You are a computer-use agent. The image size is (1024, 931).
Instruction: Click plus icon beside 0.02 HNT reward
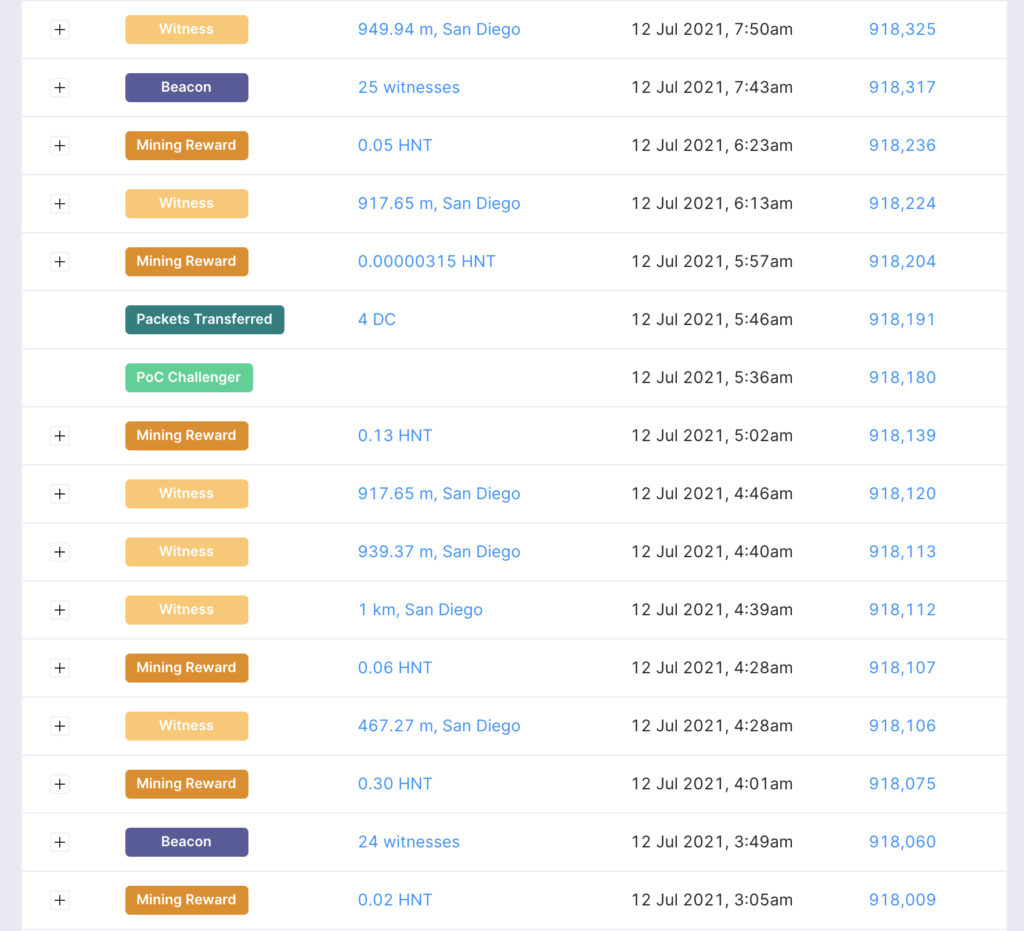[x=60, y=900]
